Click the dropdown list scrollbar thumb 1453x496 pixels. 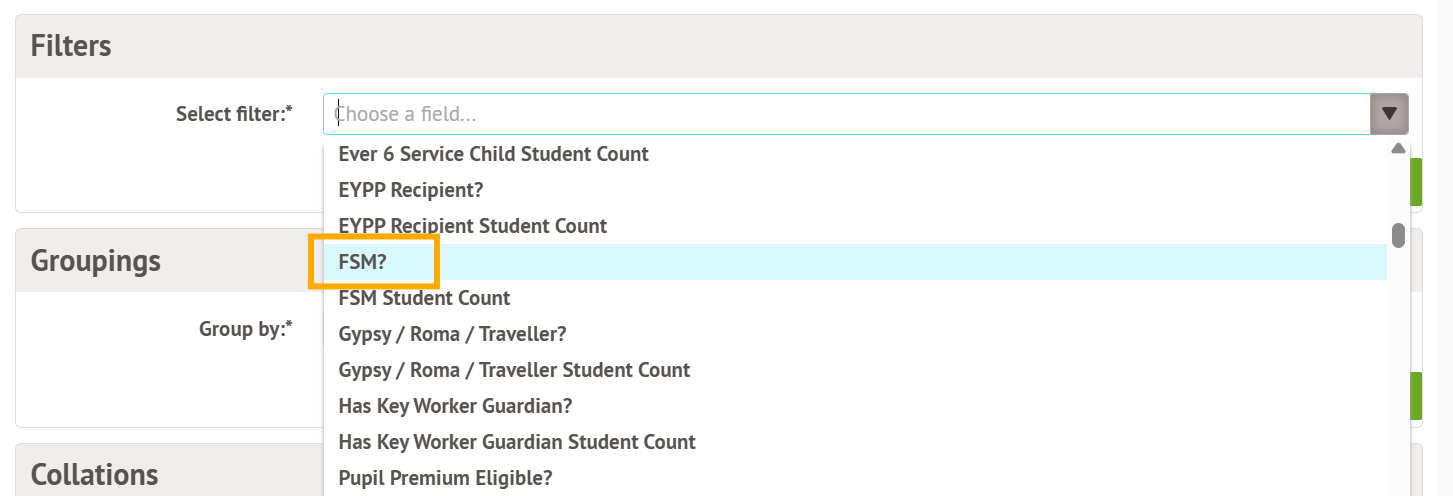click(x=1398, y=235)
